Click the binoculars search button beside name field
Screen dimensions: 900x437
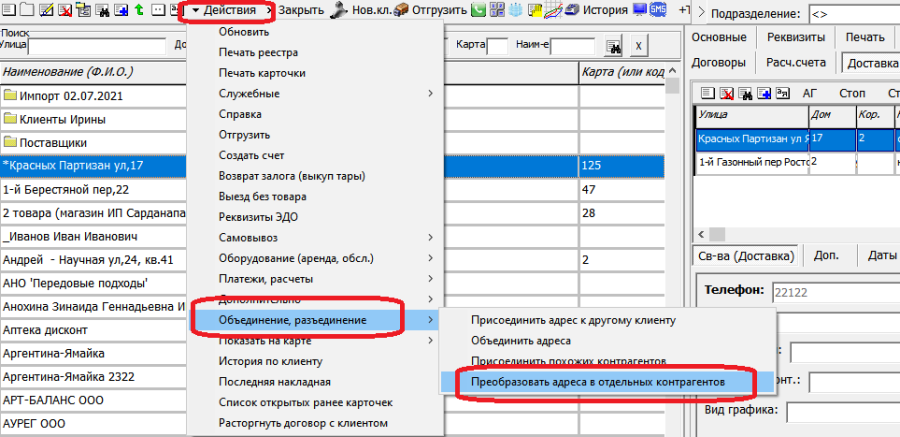tap(615, 47)
